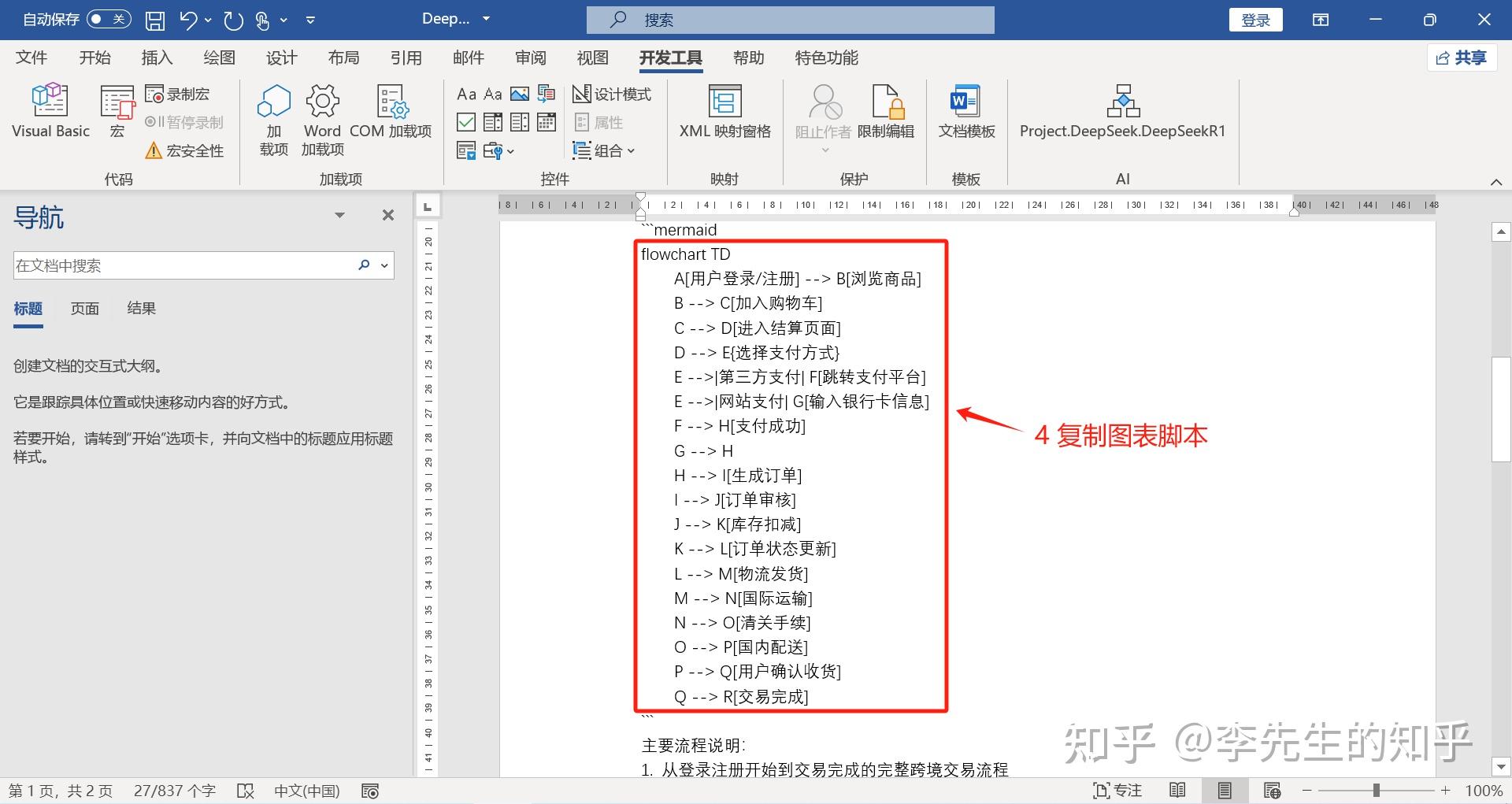Screen dimensions: 1512x804
Task: Insert a date picker content control
Action: [x=546, y=122]
